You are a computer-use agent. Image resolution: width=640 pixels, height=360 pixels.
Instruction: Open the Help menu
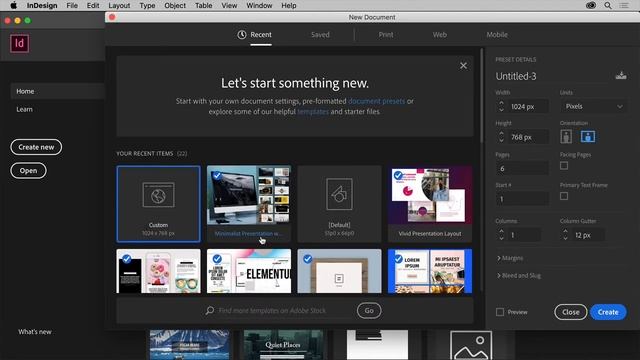point(289,5)
